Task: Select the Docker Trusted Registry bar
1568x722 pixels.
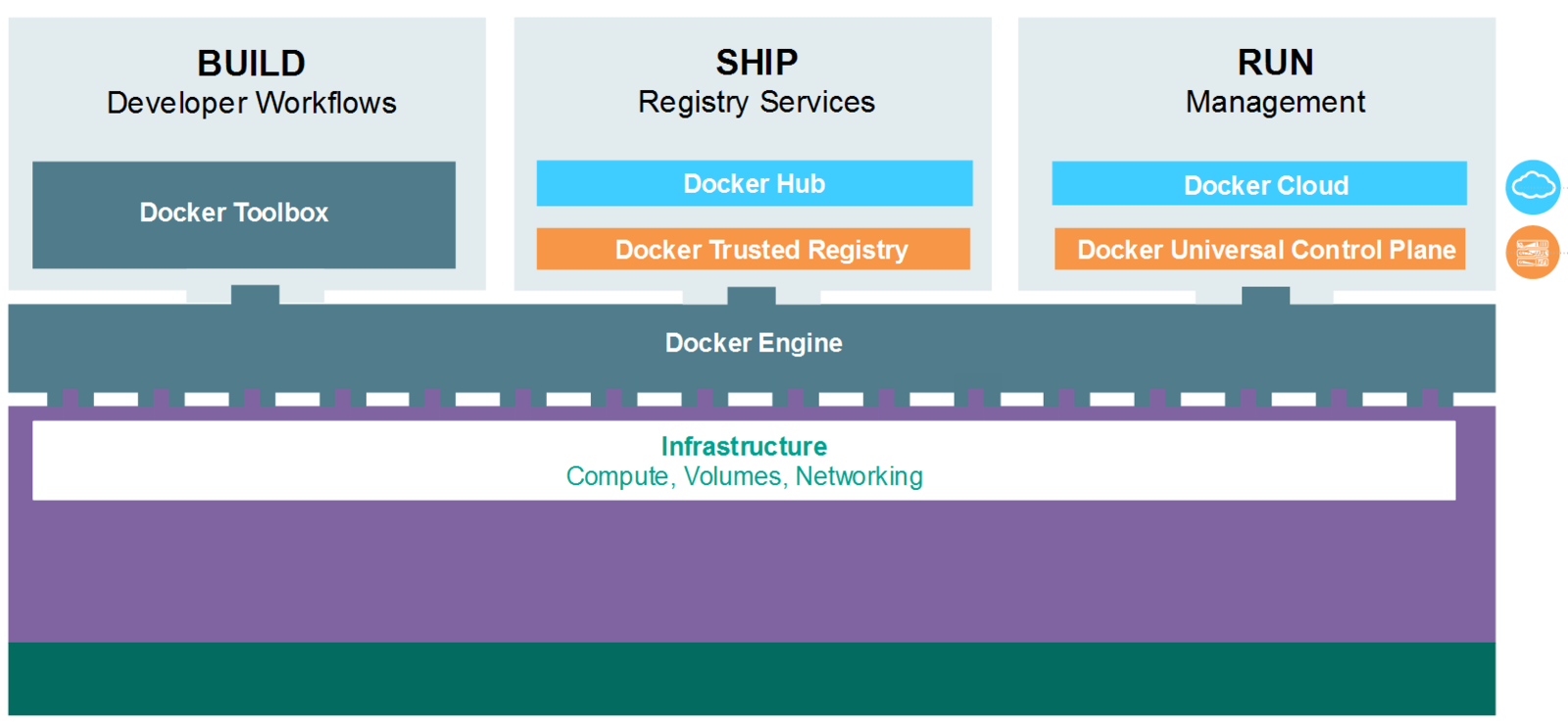Action: (754, 249)
